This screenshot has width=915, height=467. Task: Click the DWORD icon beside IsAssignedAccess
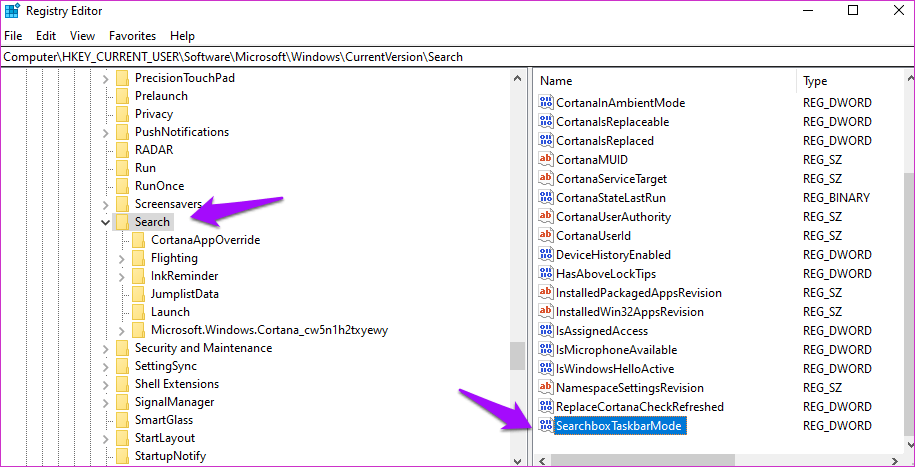[x=546, y=331]
